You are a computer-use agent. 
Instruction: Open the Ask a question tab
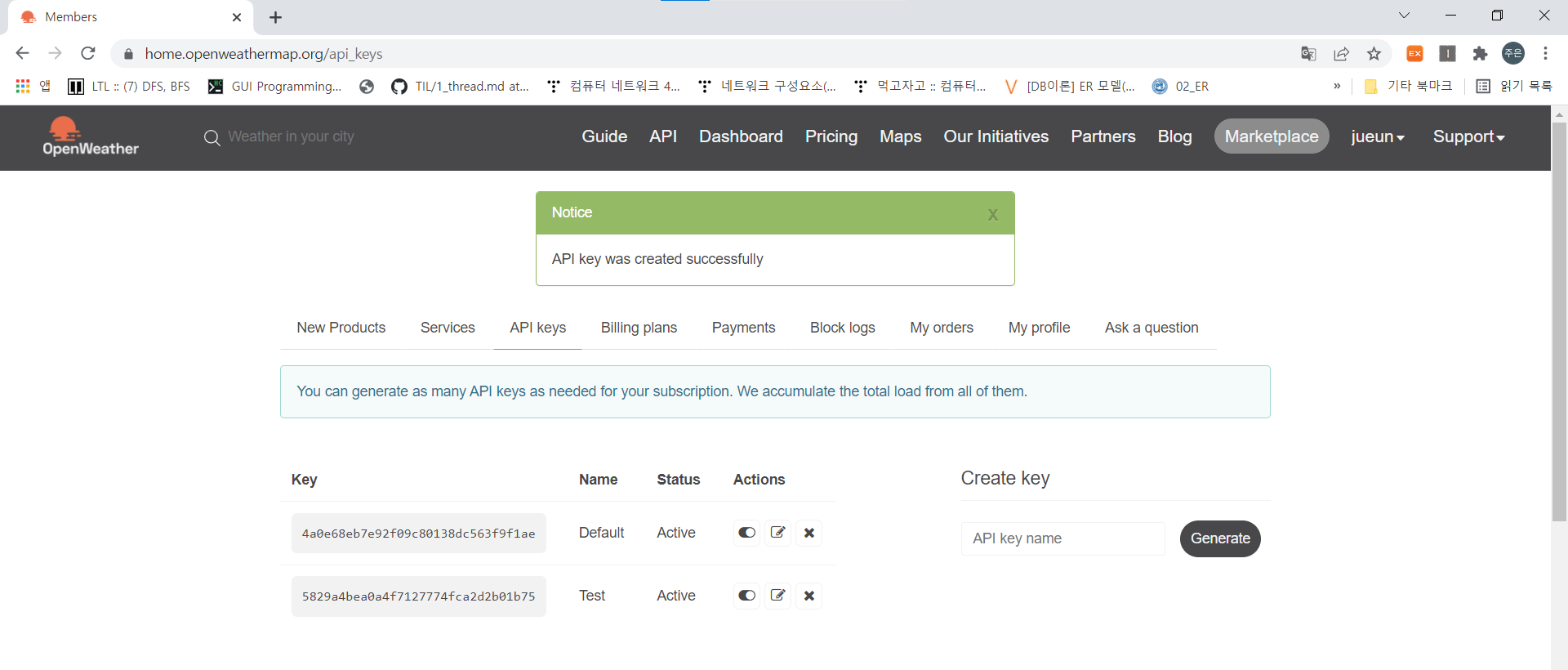pyautogui.click(x=1151, y=328)
